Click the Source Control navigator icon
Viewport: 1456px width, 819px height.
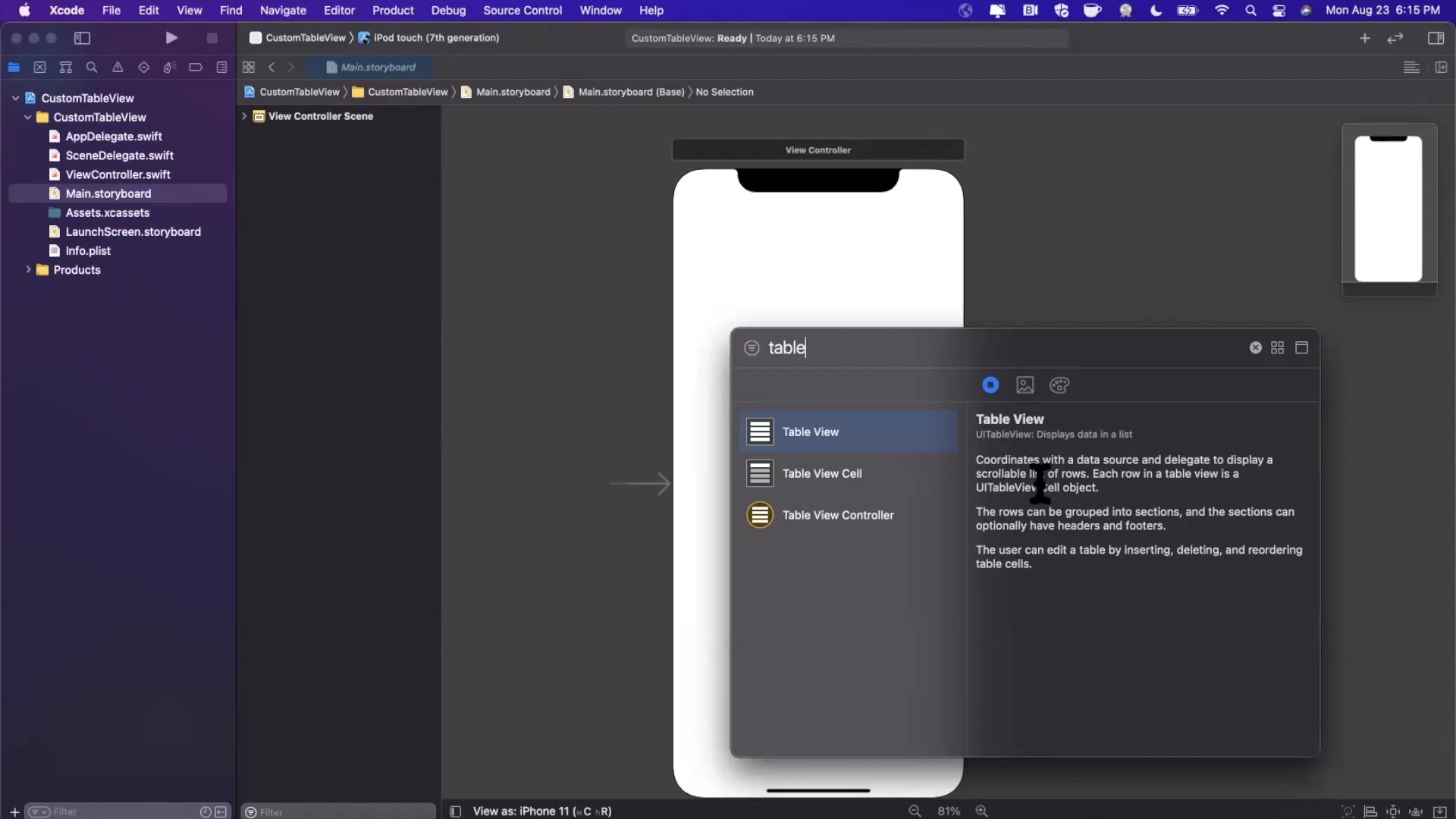point(39,67)
